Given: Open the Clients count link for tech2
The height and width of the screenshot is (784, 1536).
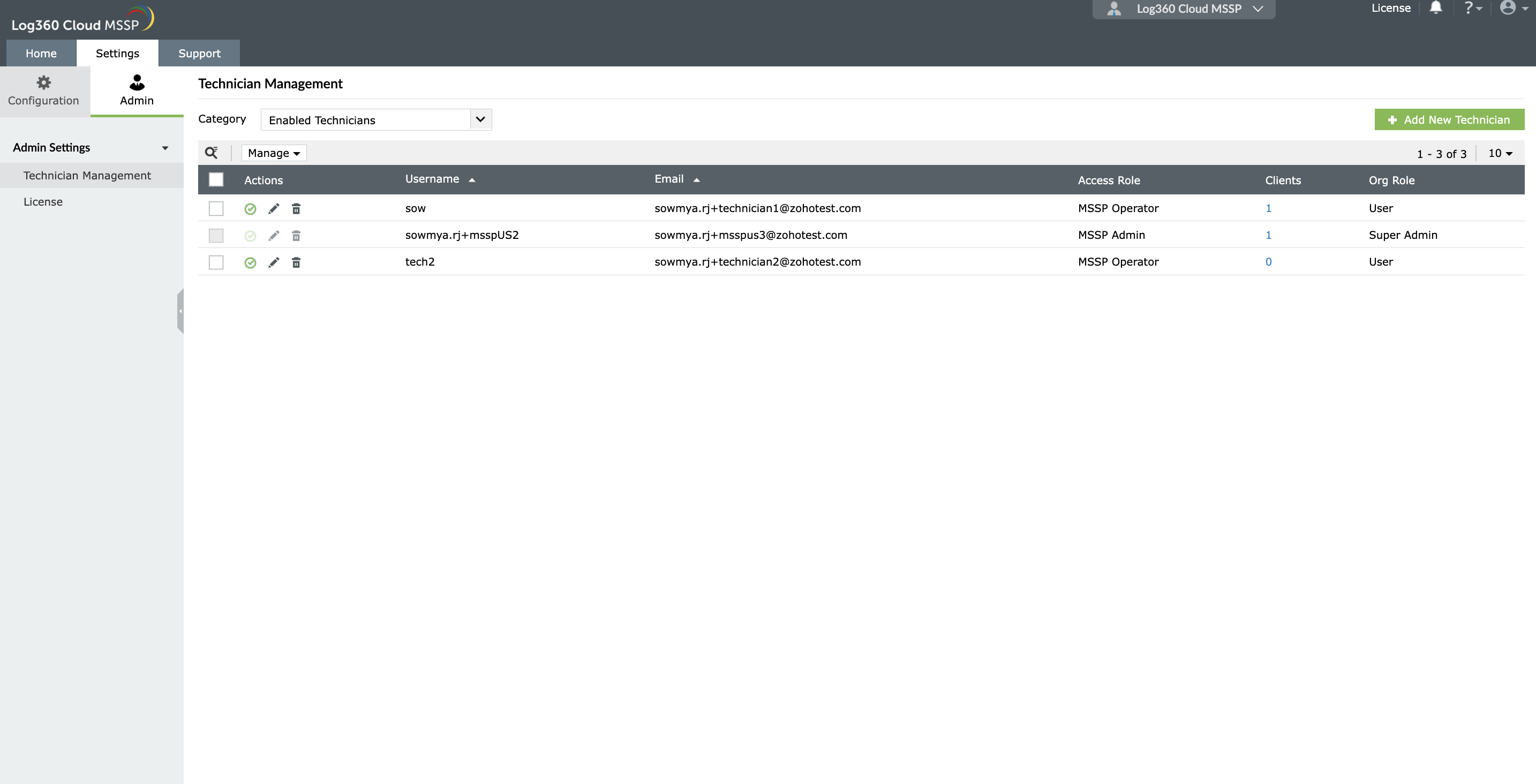Looking at the screenshot, I should pyautogui.click(x=1268, y=262).
